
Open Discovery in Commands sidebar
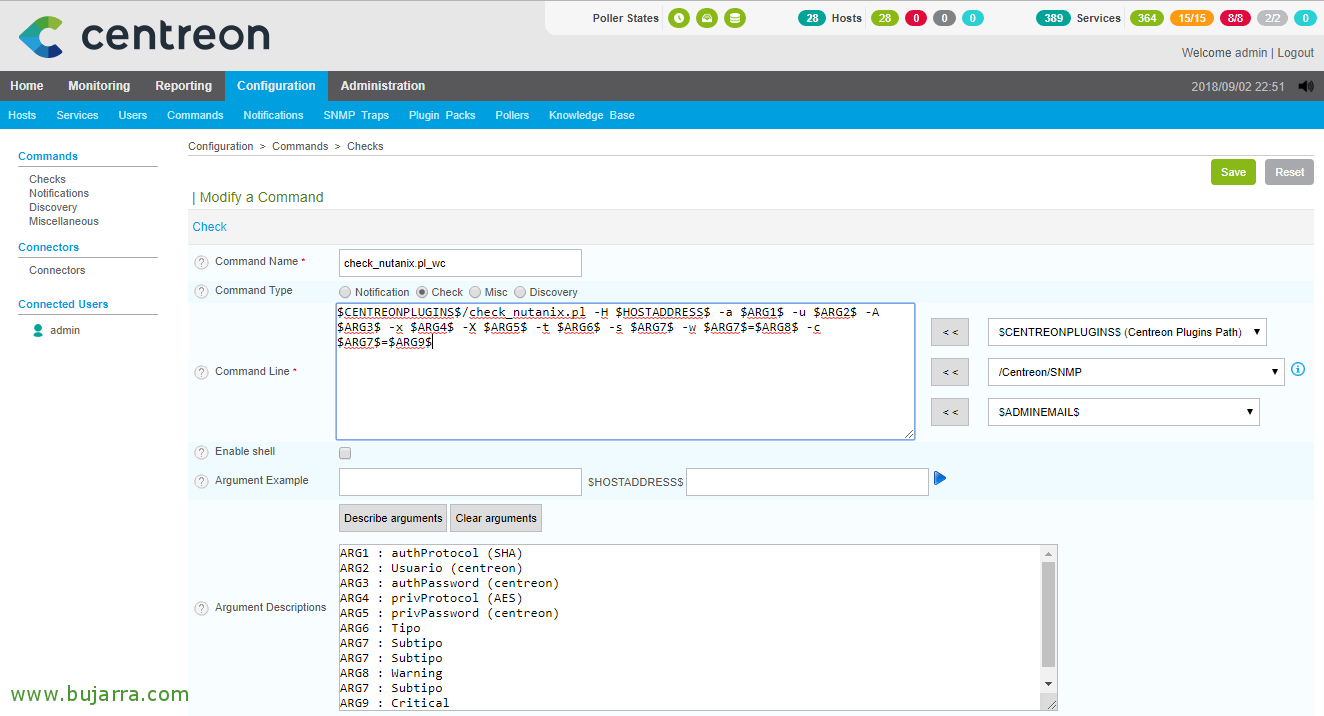point(53,207)
